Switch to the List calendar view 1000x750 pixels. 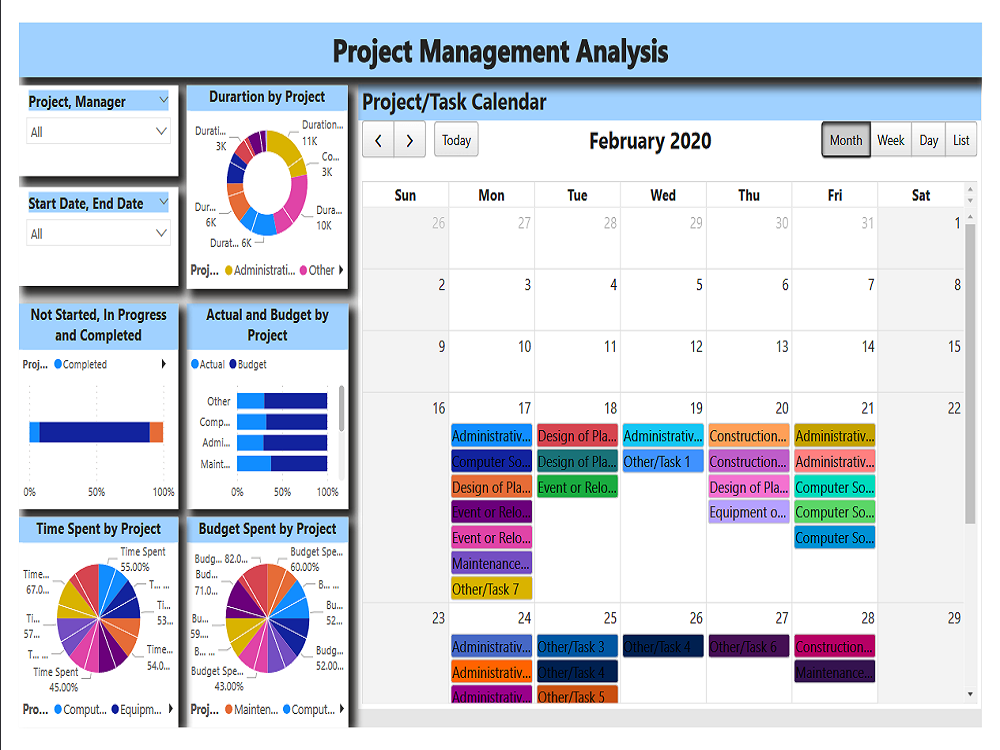pos(960,140)
